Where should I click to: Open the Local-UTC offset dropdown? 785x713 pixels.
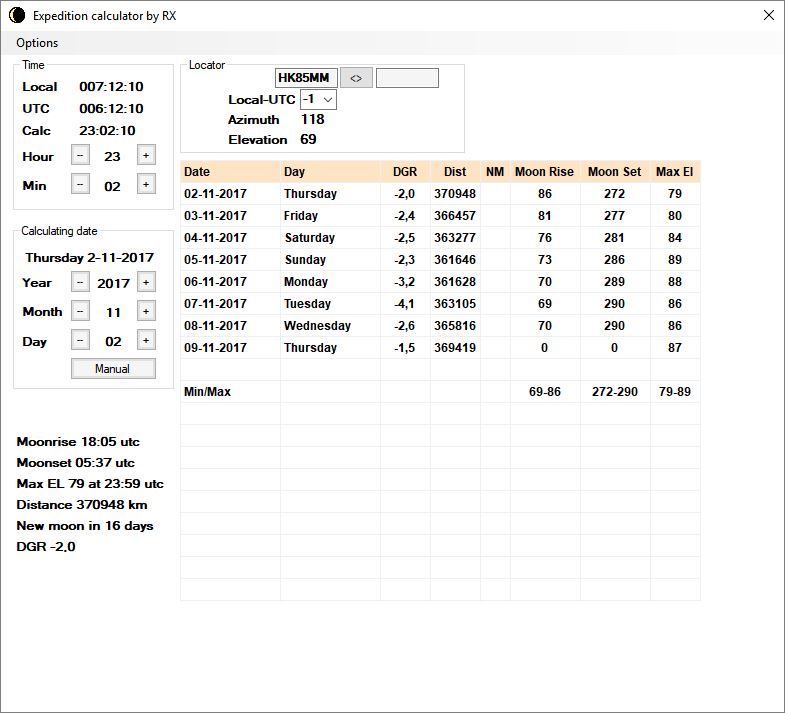pyautogui.click(x=319, y=99)
